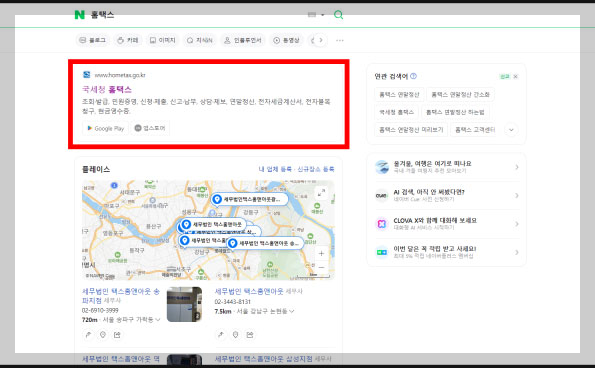Open the CLOVA X와 함께 대화해 보세요 banner
The width and height of the screenshot is (595, 368).
point(446,224)
